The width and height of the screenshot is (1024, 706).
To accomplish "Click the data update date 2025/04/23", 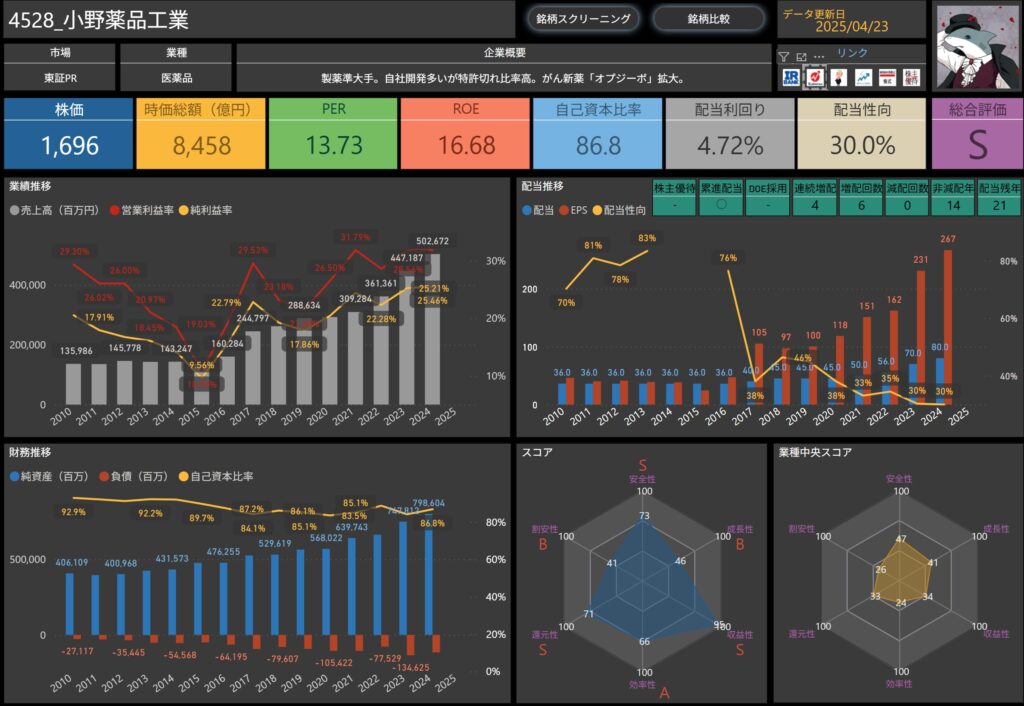I will tap(852, 26).
